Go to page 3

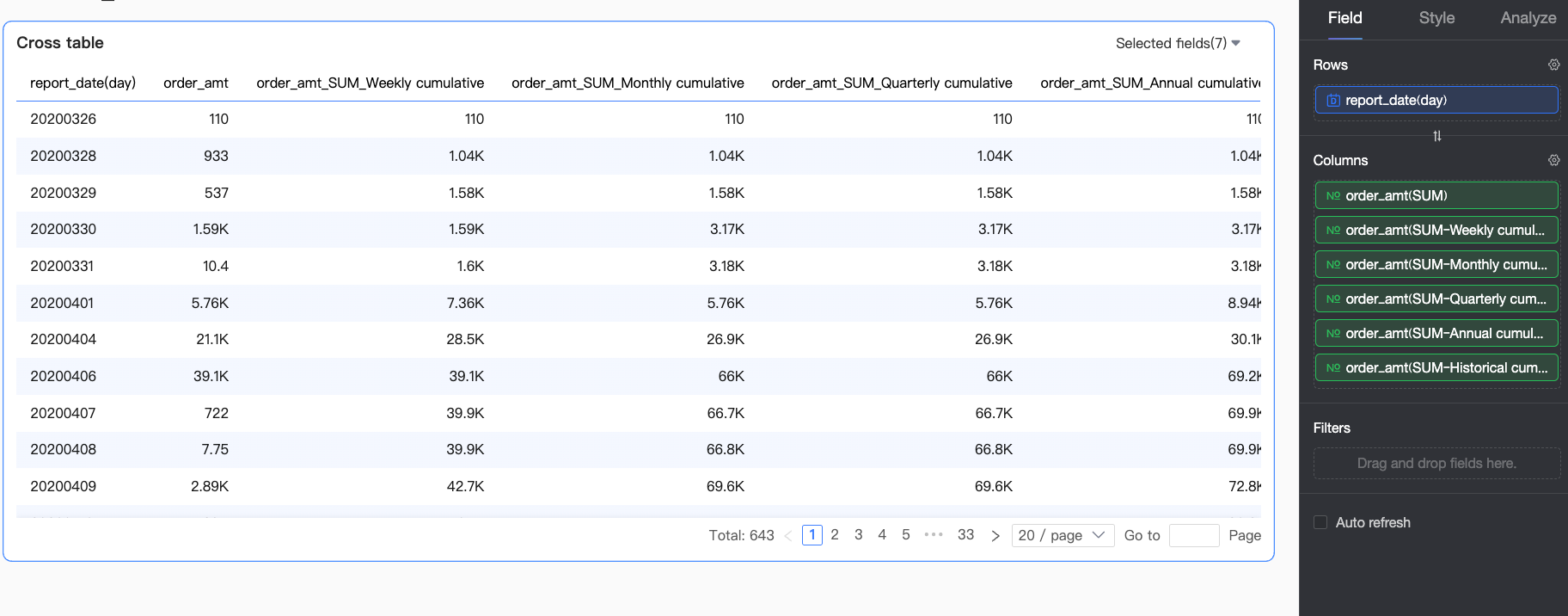click(858, 535)
